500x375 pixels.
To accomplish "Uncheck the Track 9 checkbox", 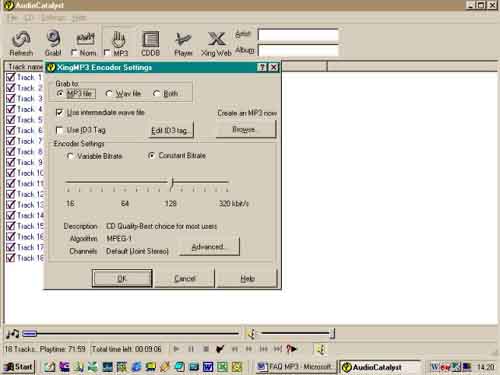I will click(11, 162).
